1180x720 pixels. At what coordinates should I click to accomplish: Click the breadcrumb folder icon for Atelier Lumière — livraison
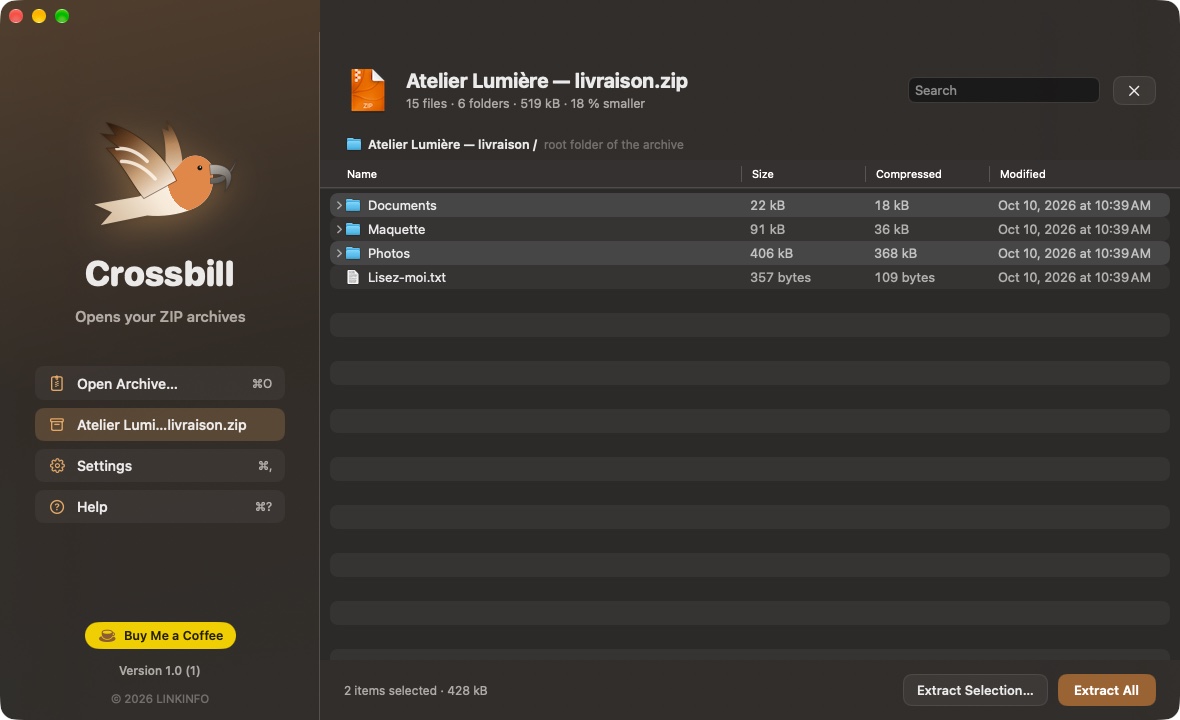pos(354,144)
